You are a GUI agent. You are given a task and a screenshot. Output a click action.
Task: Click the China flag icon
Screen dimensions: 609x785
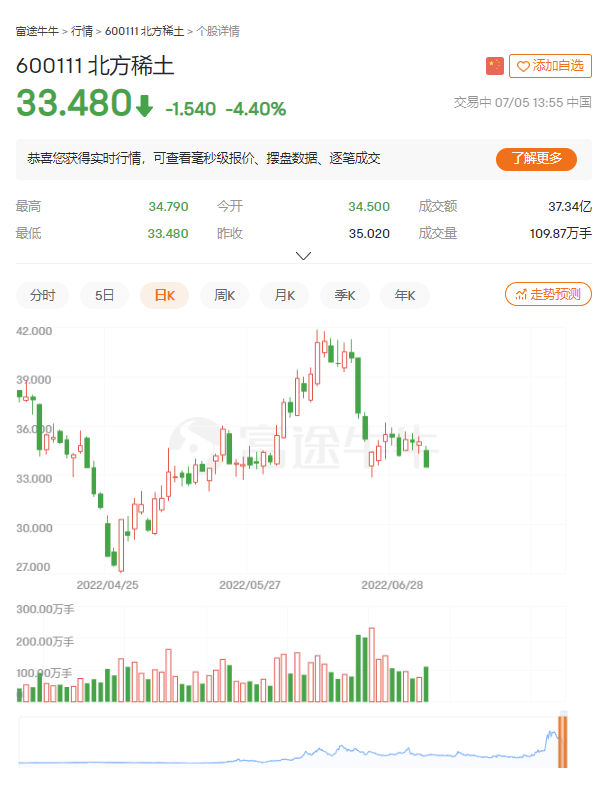point(495,66)
